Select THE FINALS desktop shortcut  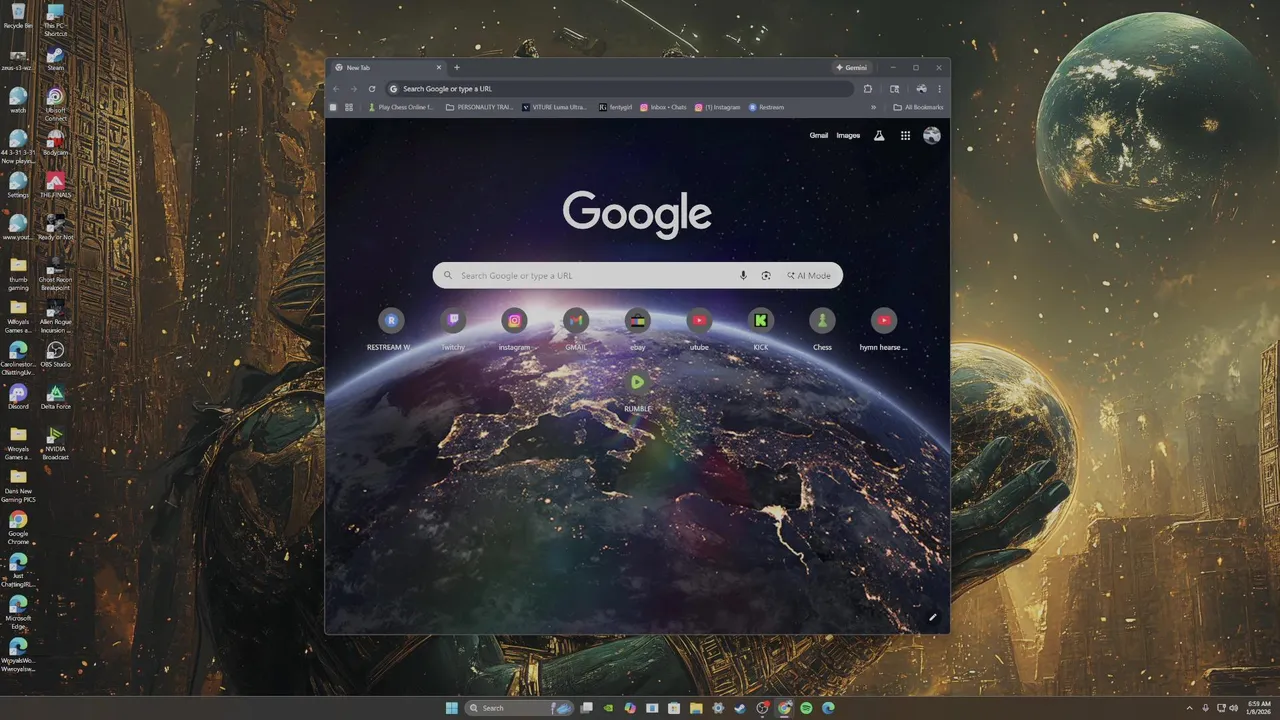pos(55,186)
